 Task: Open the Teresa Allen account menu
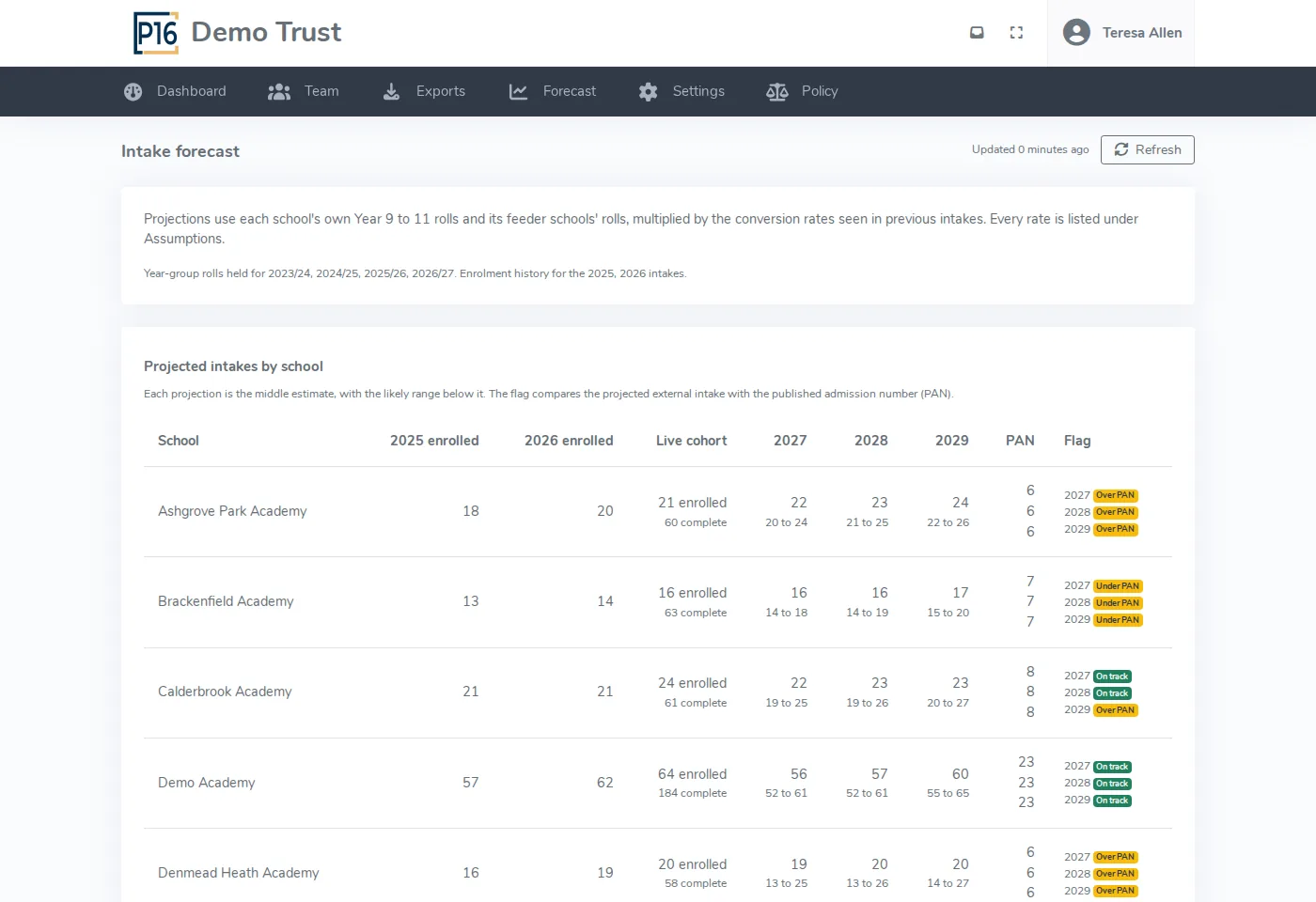coord(1121,33)
